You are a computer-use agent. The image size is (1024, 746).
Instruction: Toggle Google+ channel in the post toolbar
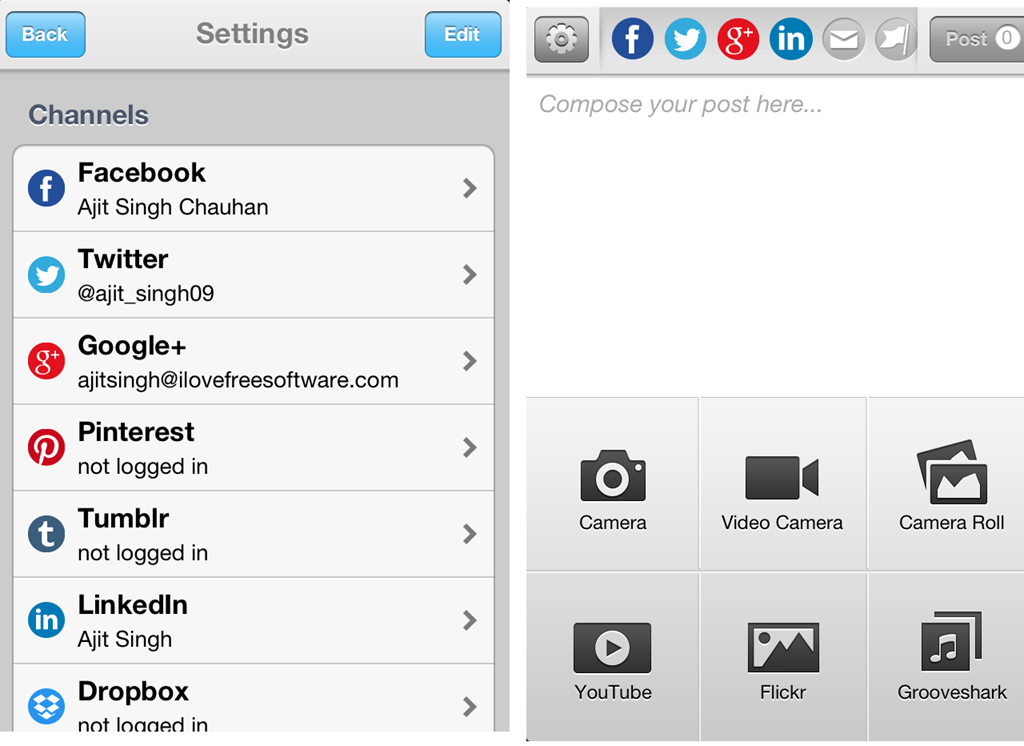738,39
